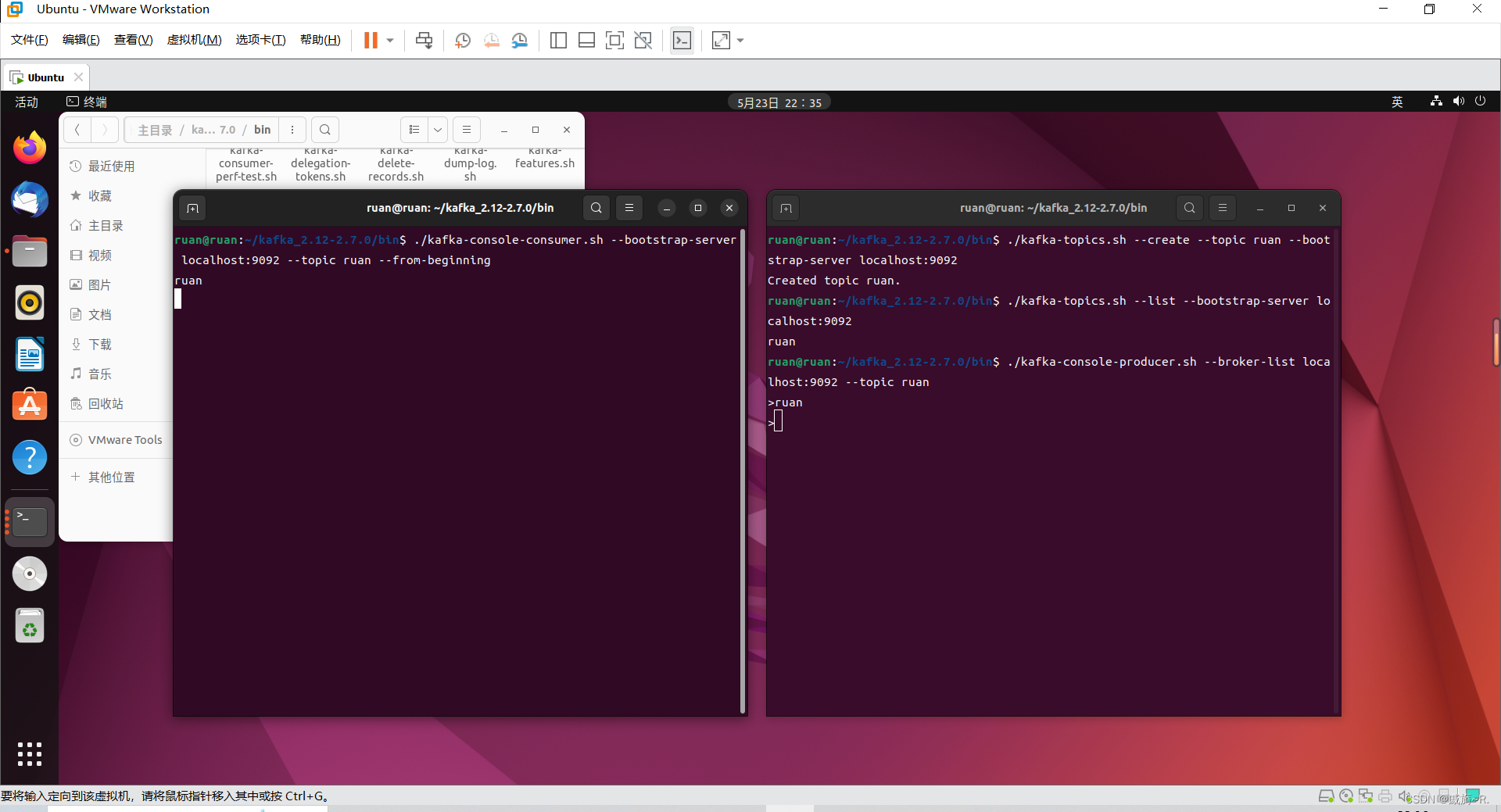The image size is (1501, 812).
Task: Open the date and time panel clock
Action: [779, 102]
